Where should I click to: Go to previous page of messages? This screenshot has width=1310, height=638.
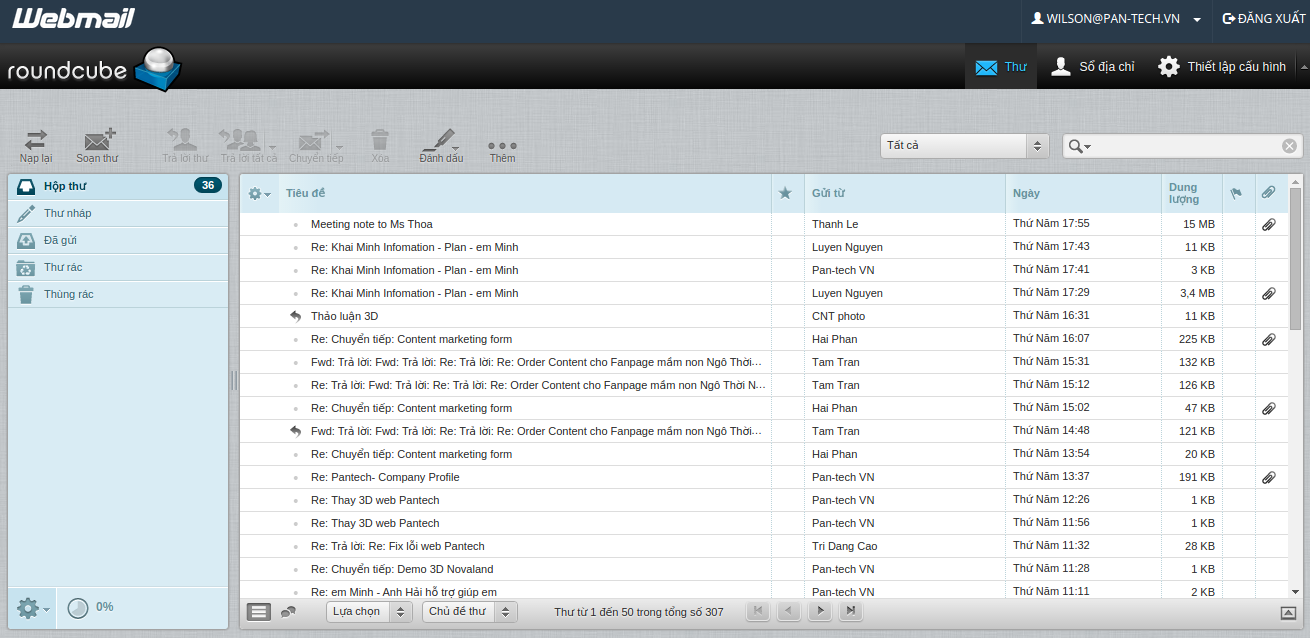click(790, 611)
